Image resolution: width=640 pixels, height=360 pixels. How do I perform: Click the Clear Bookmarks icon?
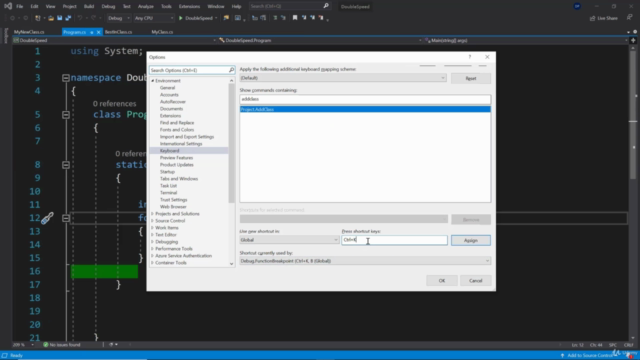(321, 18)
